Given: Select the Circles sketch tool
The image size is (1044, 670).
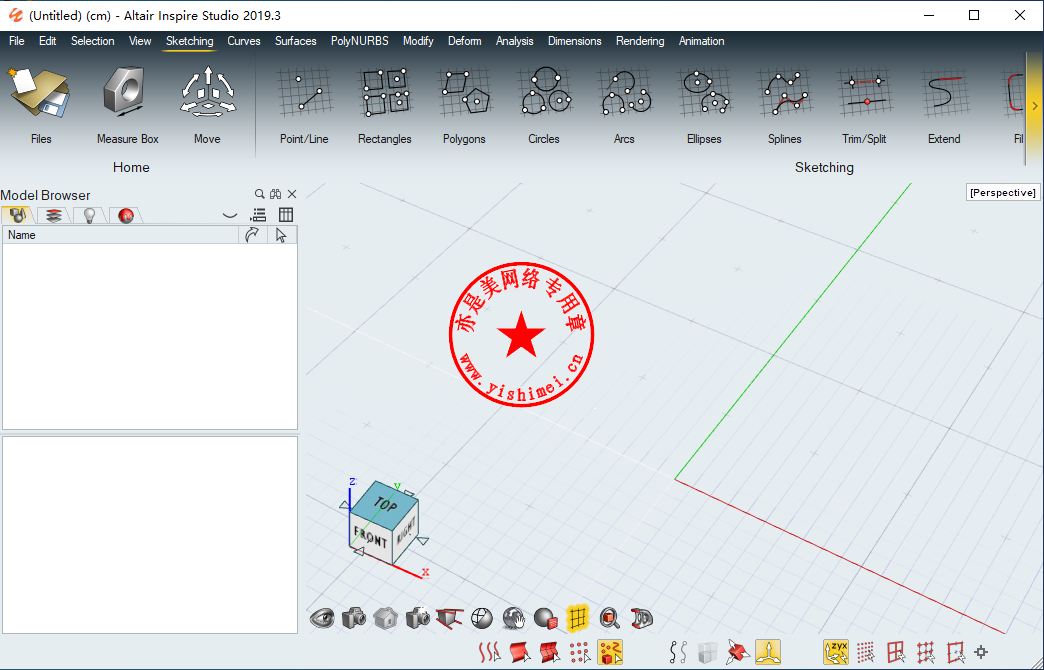Looking at the screenshot, I should point(544,105).
